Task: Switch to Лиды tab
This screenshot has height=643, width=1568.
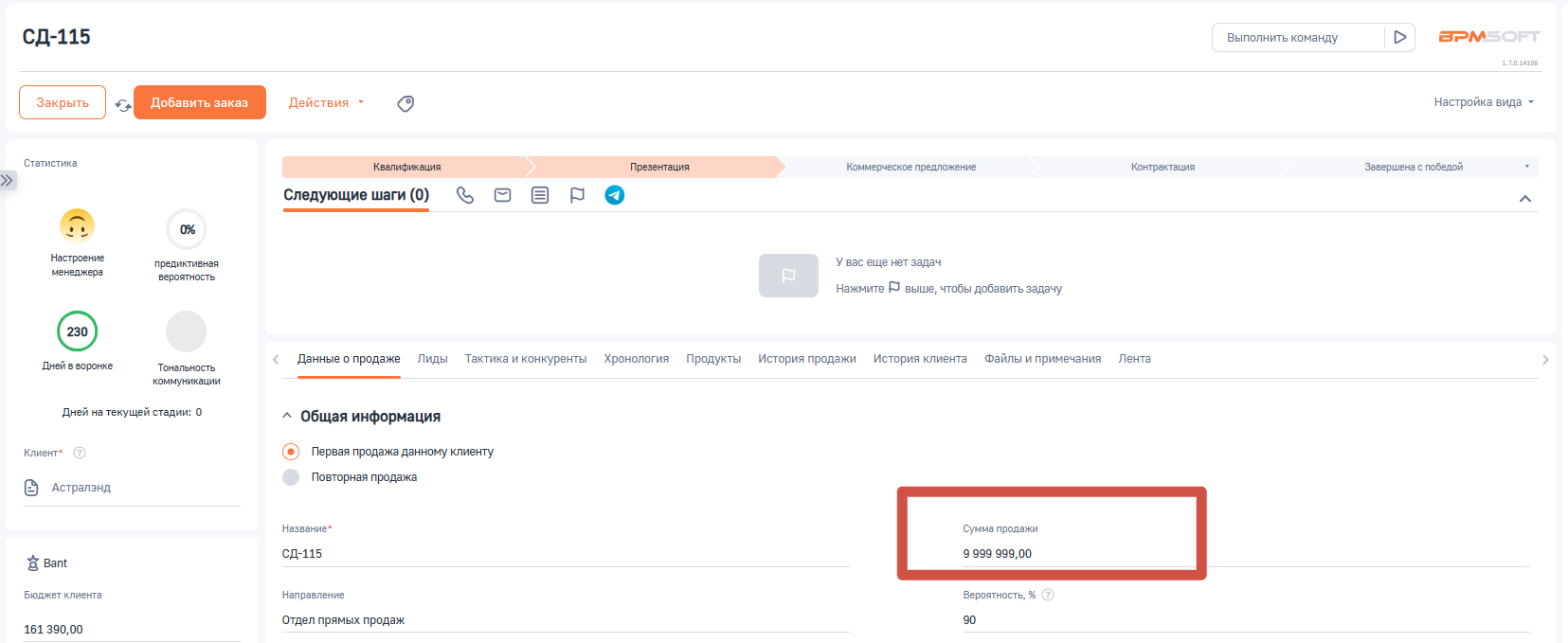Action: coord(432,359)
